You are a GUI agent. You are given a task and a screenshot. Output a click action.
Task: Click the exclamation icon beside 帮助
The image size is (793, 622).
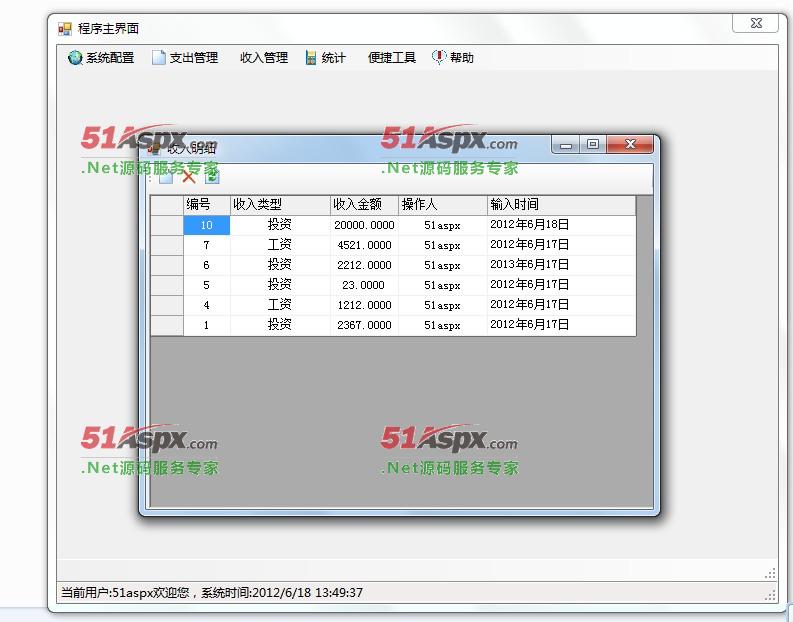(x=438, y=57)
